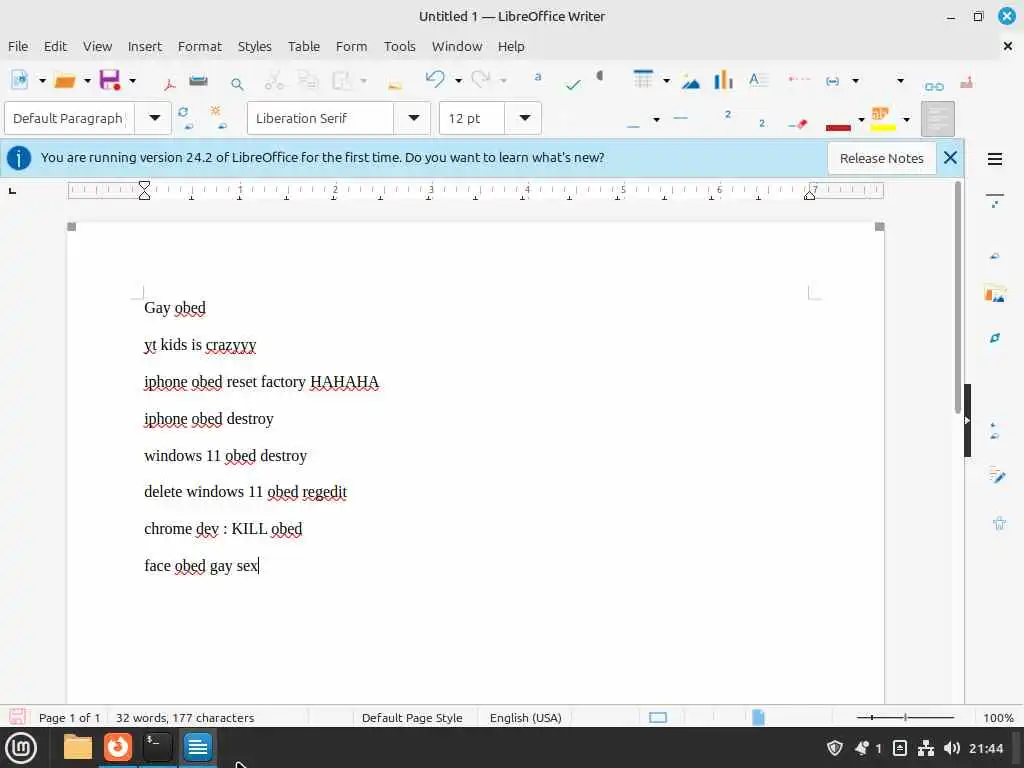Image resolution: width=1024 pixels, height=768 pixels.
Task: Click Page 1 of 1 status
Action: 69,718
